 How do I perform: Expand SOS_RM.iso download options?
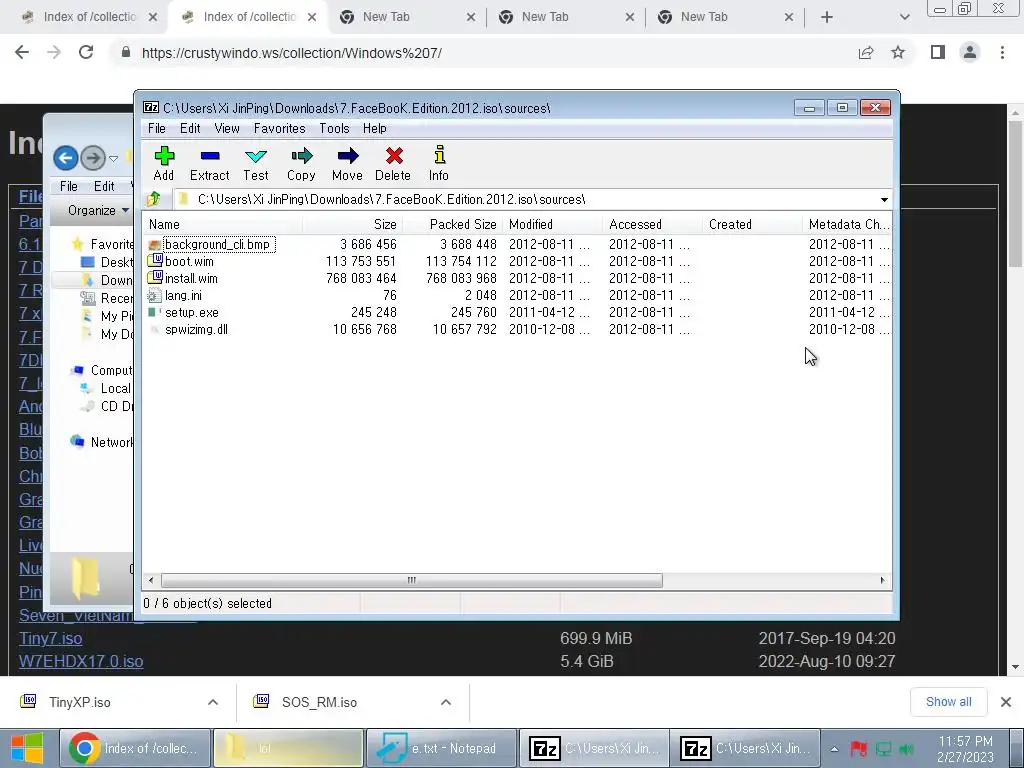point(446,702)
